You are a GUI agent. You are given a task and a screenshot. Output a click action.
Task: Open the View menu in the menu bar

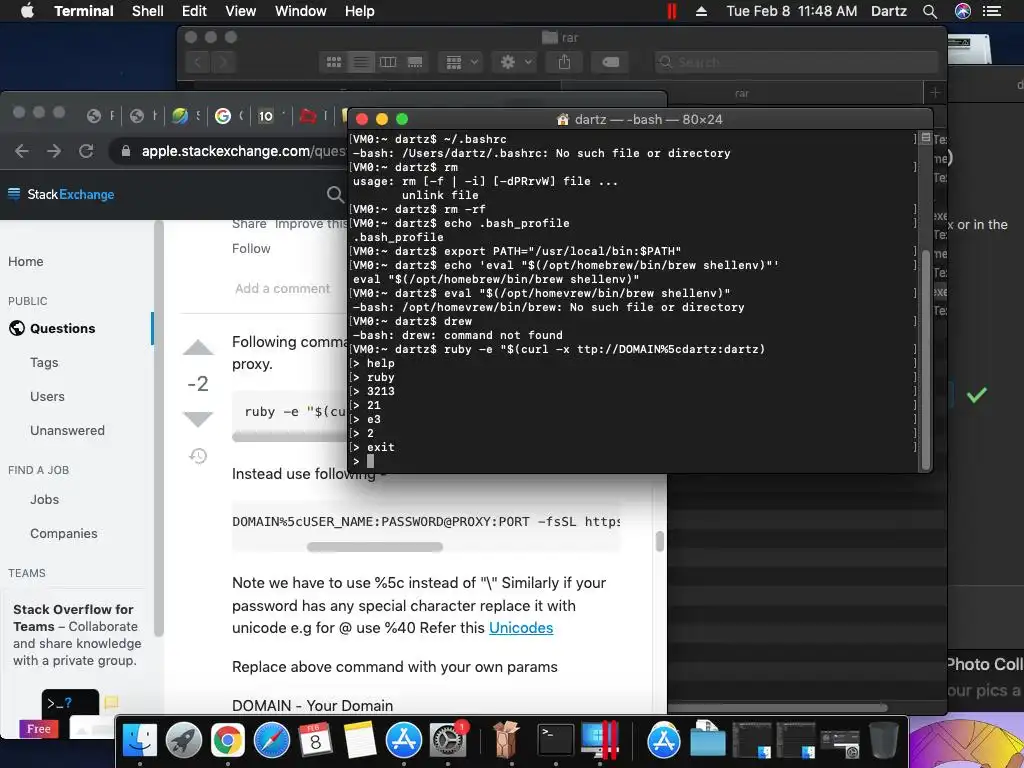click(x=240, y=11)
